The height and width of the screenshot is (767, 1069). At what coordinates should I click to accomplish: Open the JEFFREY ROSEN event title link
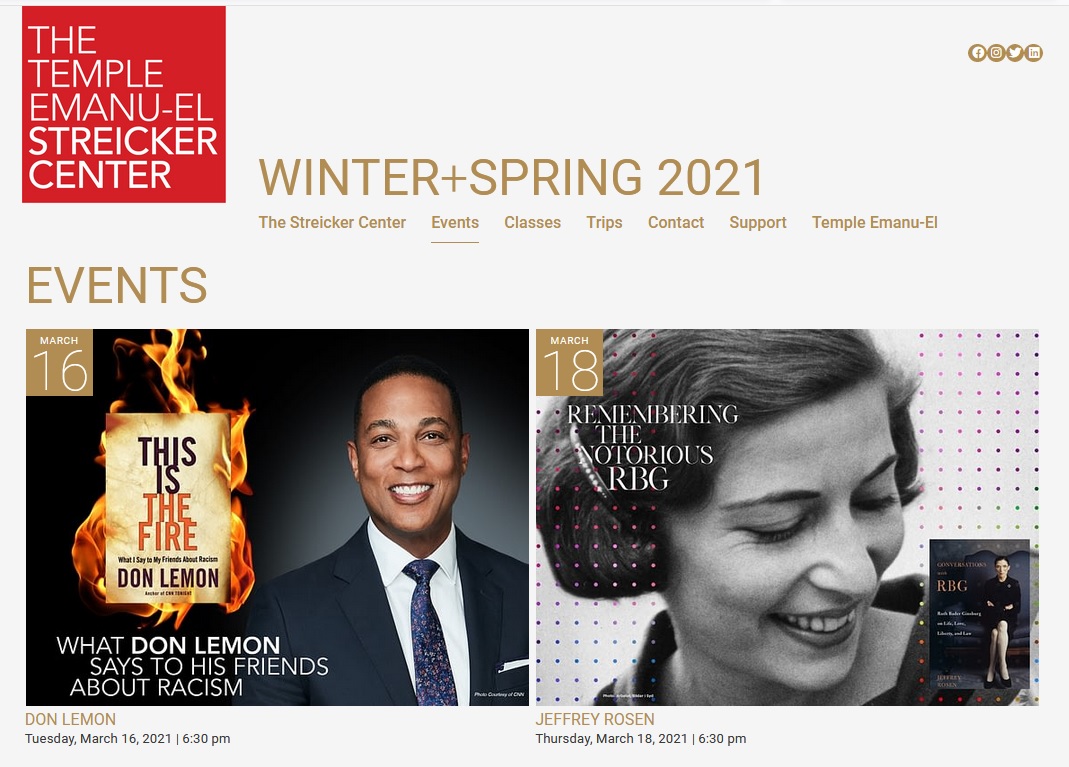coord(594,719)
